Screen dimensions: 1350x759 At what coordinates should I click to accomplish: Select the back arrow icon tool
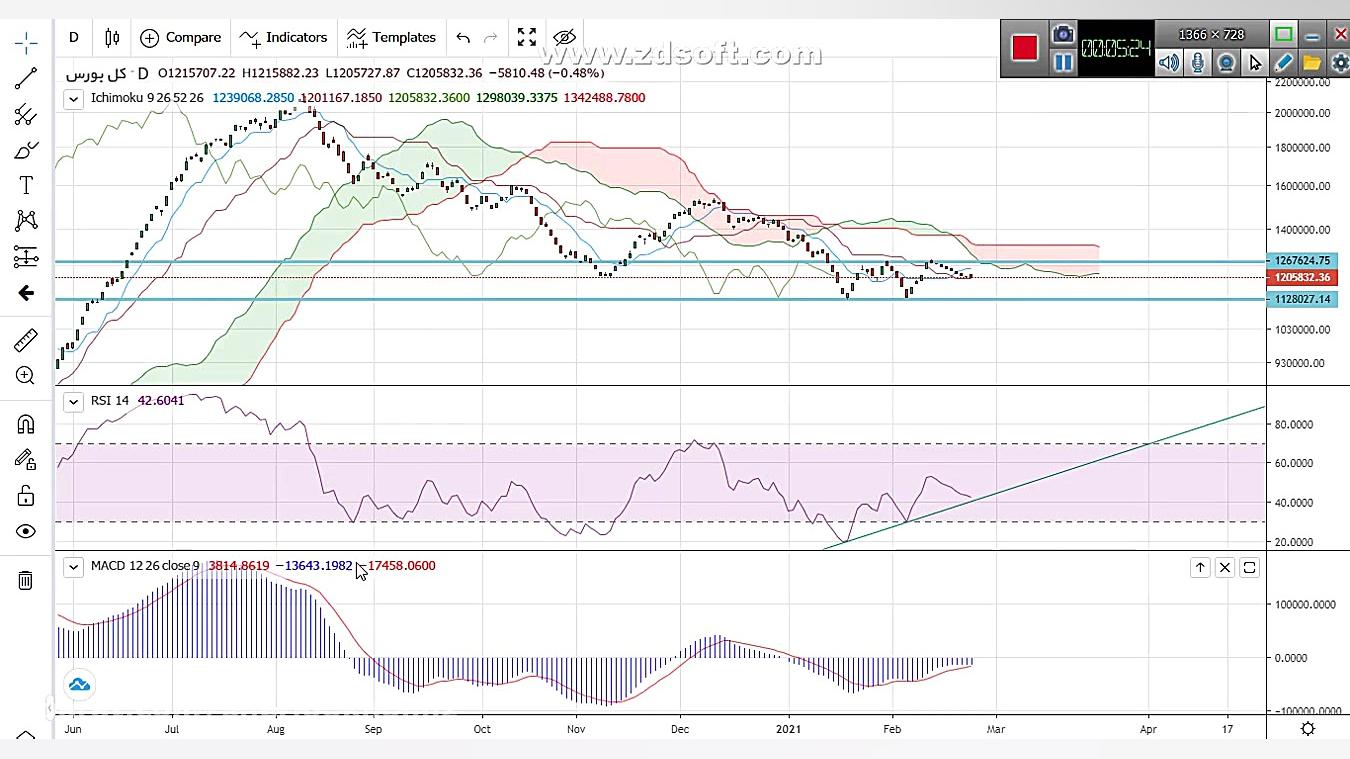[x=26, y=293]
